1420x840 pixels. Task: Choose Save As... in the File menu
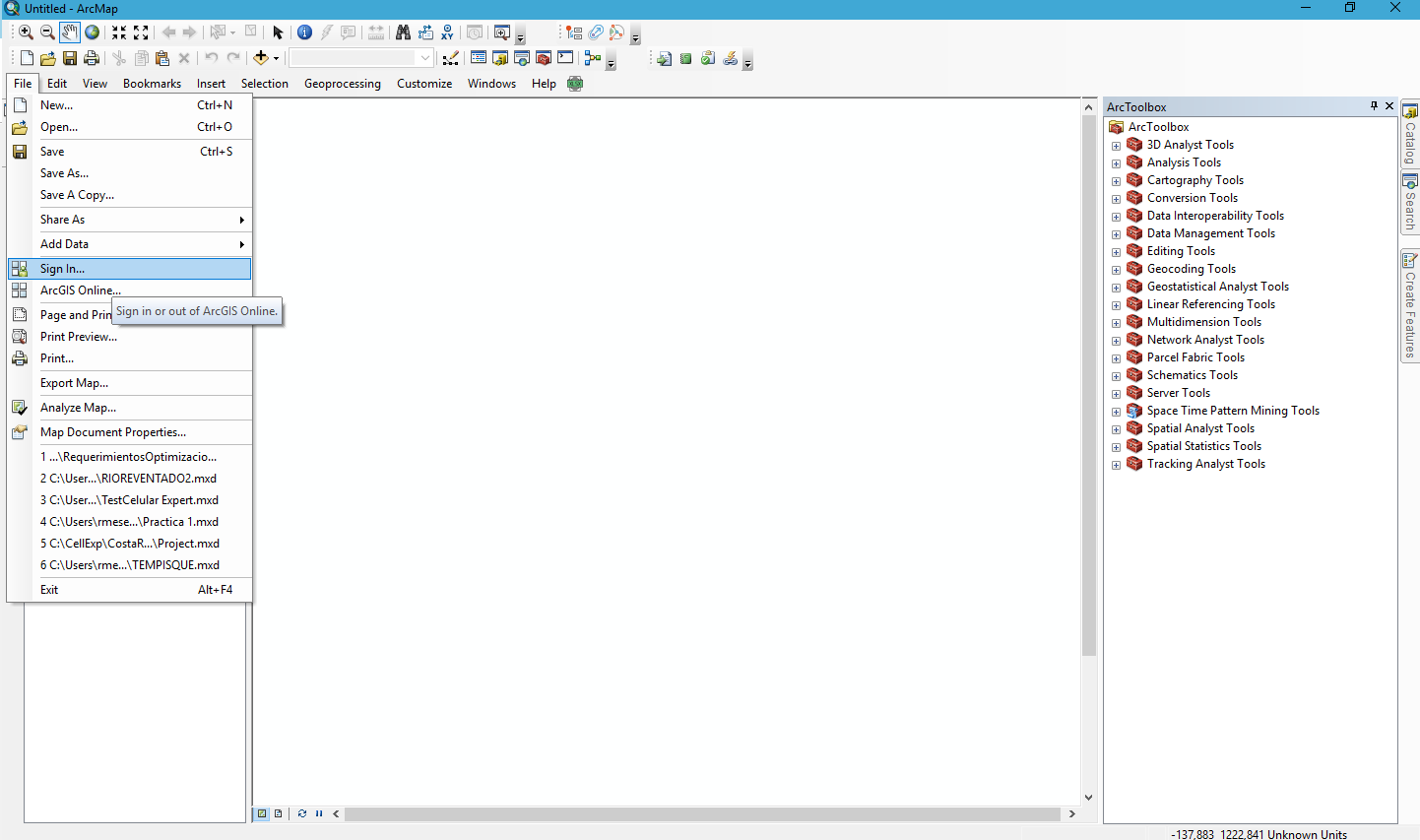(x=130, y=173)
